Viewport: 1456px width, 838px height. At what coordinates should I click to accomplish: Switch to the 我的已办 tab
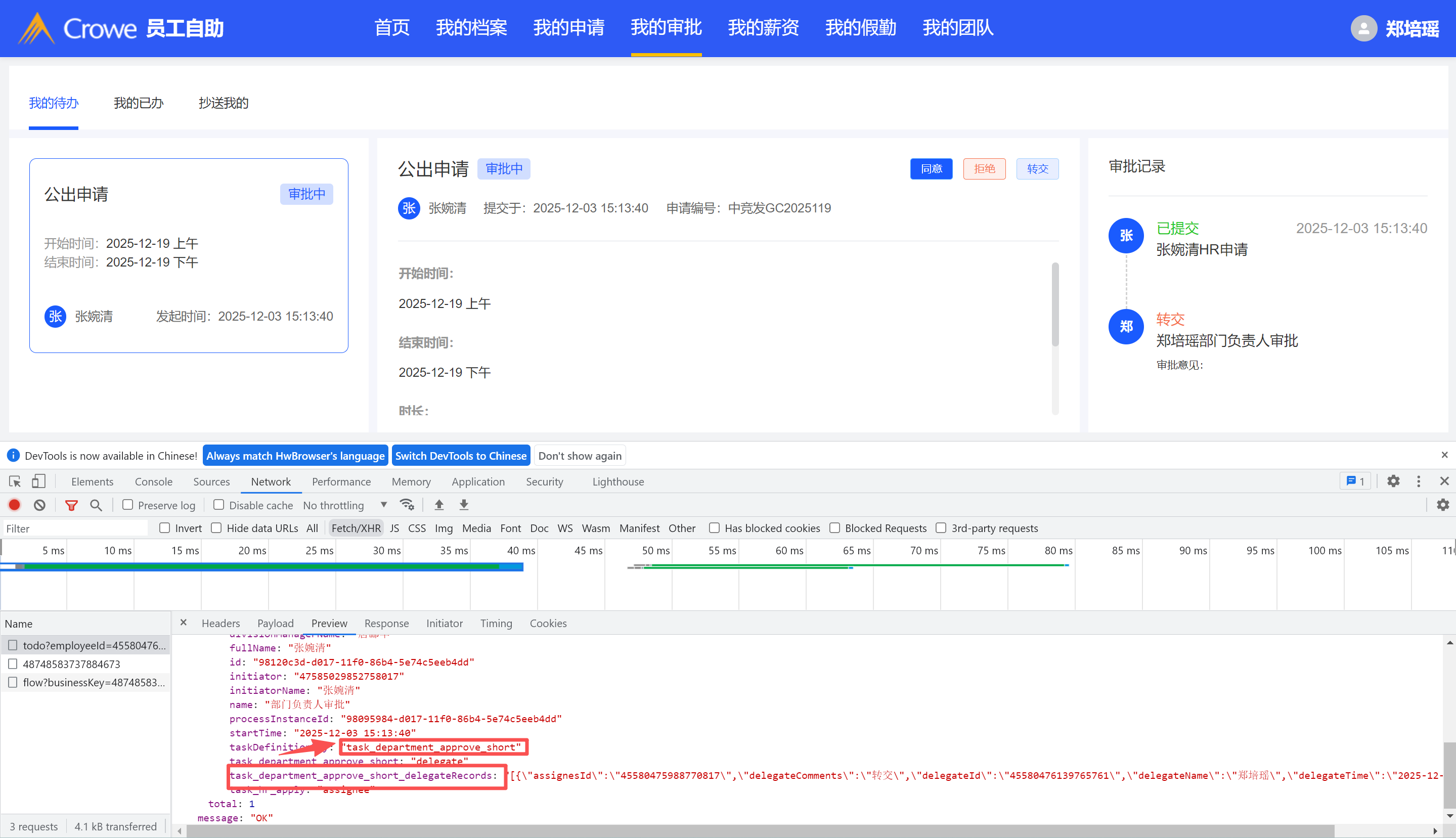[x=138, y=103]
